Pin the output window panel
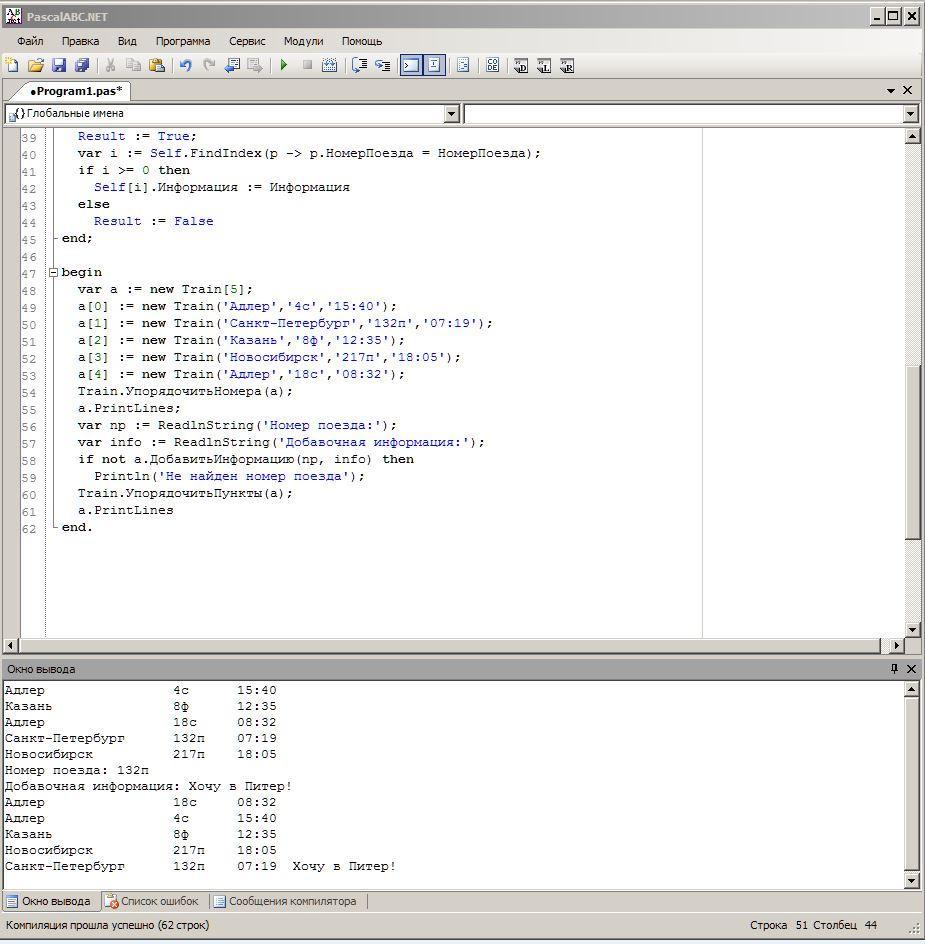925x944 pixels. point(894,668)
